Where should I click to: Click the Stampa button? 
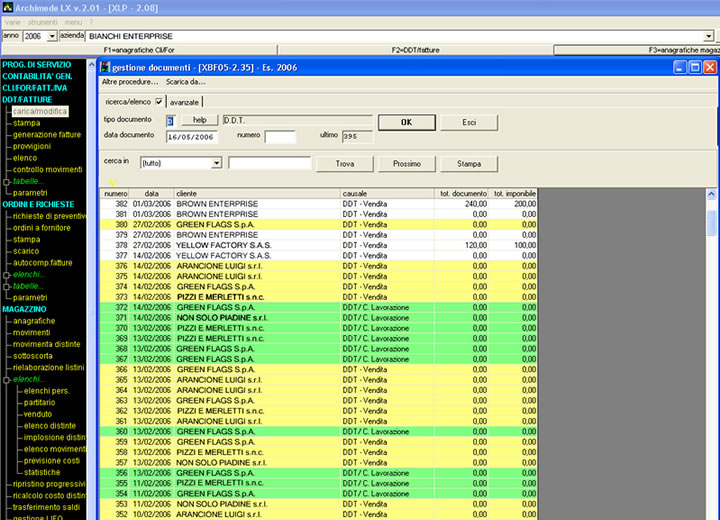(x=469, y=164)
